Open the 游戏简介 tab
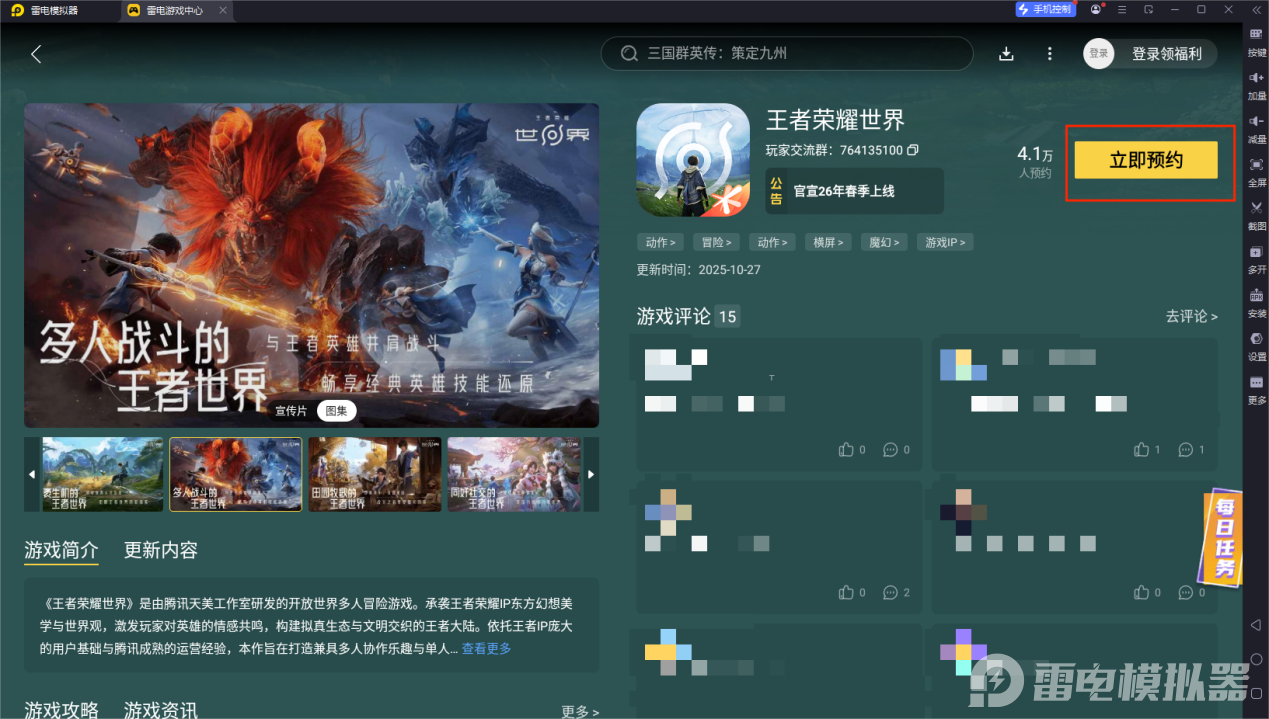 click(x=61, y=550)
